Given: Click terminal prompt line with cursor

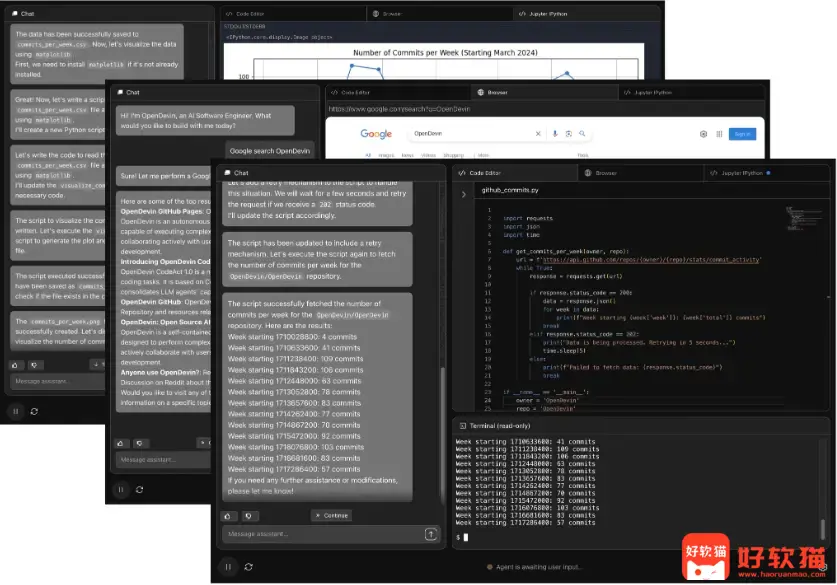Looking at the screenshot, I should (462, 537).
